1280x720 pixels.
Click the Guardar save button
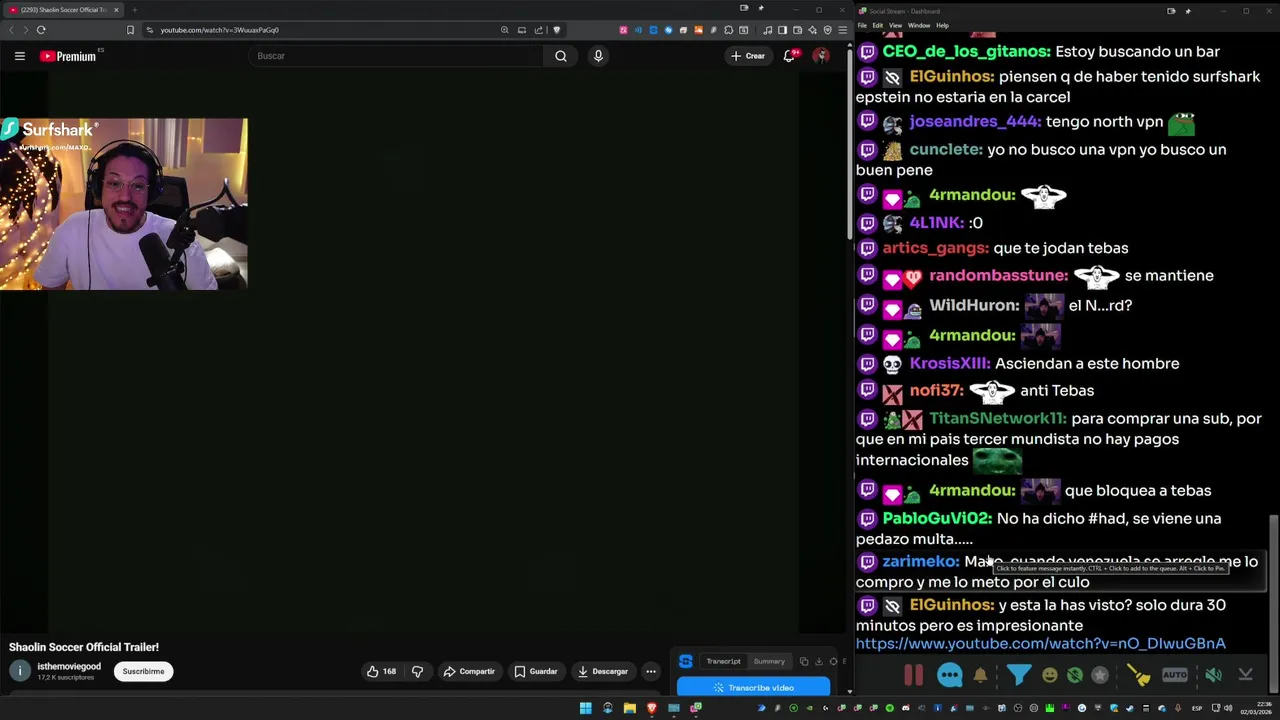click(536, 671)
